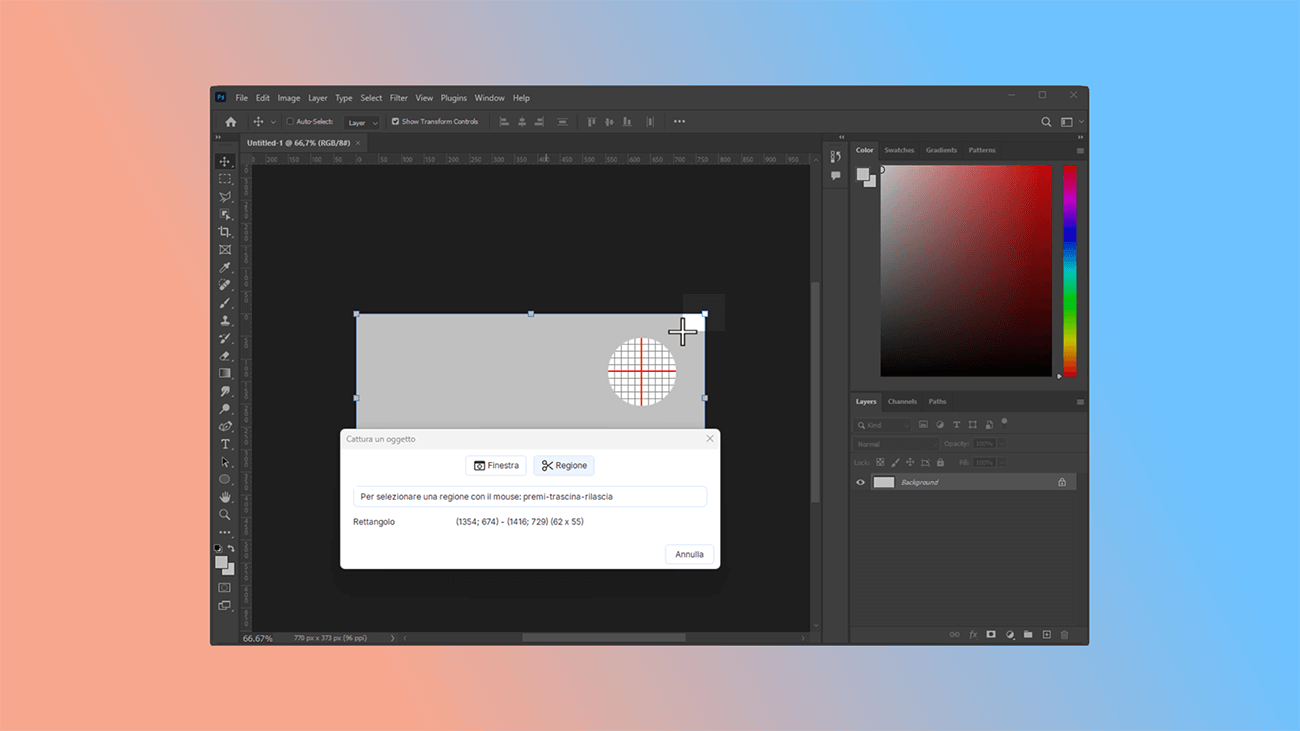The image size is (1300, 731).
Task: Select the Eyedropper tool in the toolbar
Action: click(225, 268)
